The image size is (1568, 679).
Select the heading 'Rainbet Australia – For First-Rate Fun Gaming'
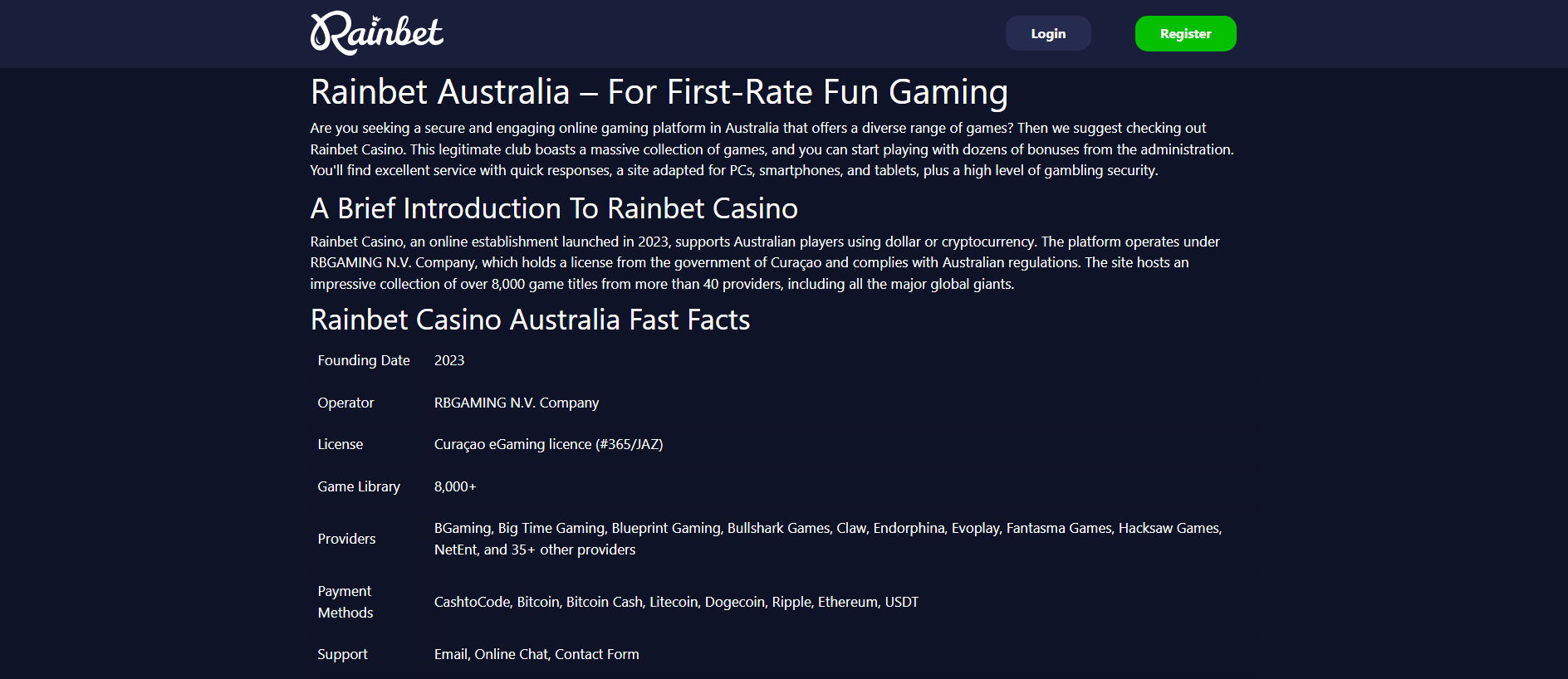(x=659, y=92)
